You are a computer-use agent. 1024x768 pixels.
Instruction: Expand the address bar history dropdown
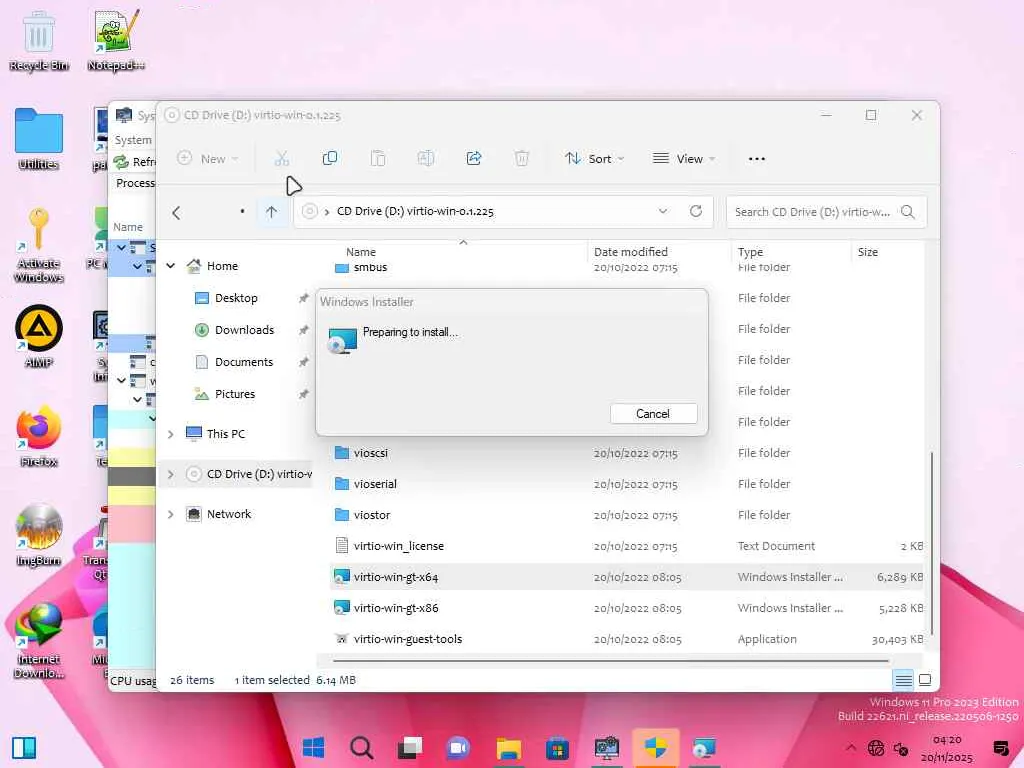(663, 212)
